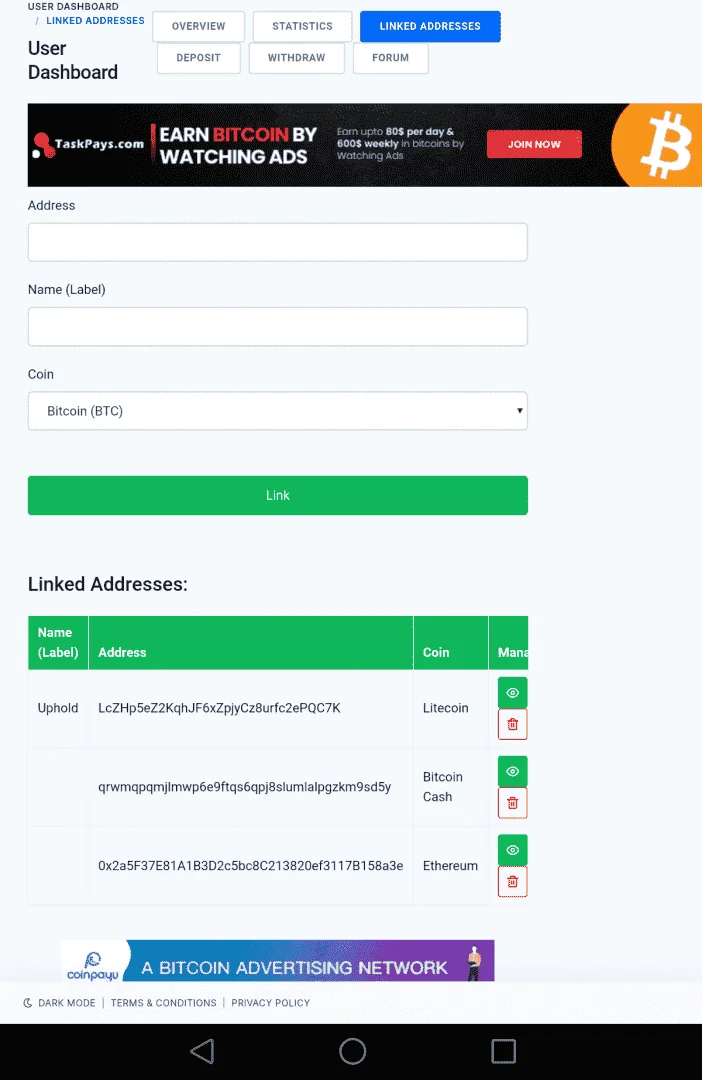This screenshot has height=1080, width=702.
Task: Select the Bitcoin Cash address starting qrwmqpqmjl
Action: point(245,787)
